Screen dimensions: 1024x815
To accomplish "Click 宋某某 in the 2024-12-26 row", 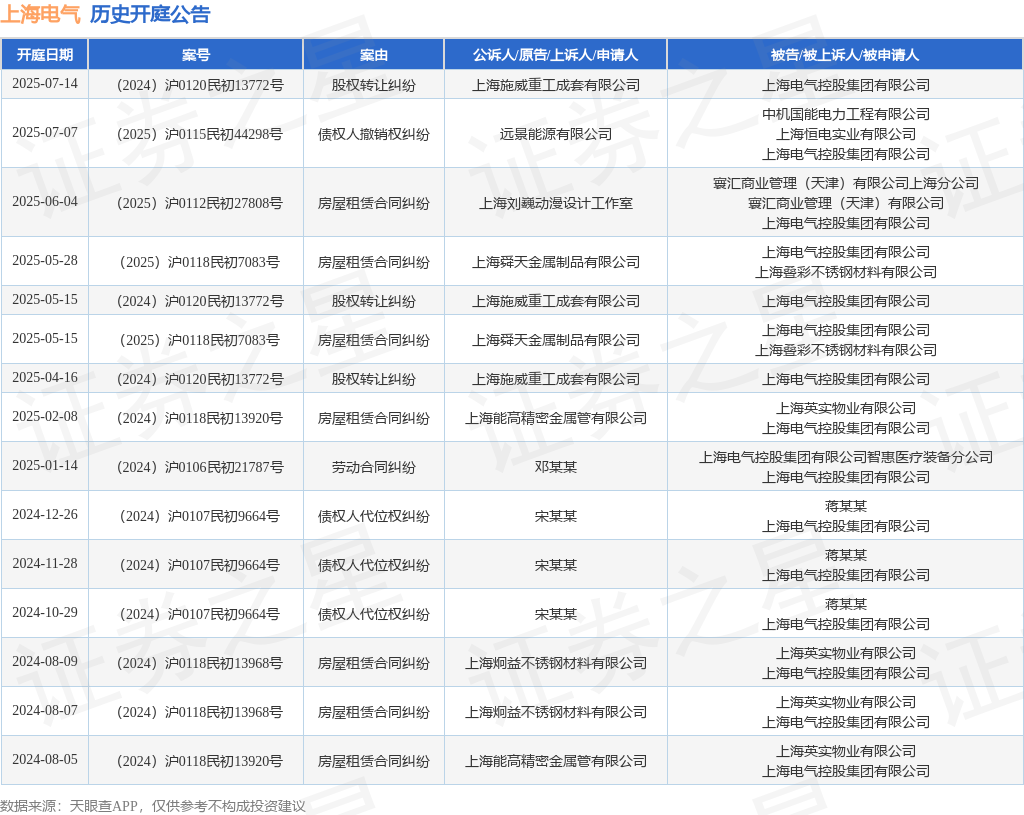I will (x=555, y=516).
